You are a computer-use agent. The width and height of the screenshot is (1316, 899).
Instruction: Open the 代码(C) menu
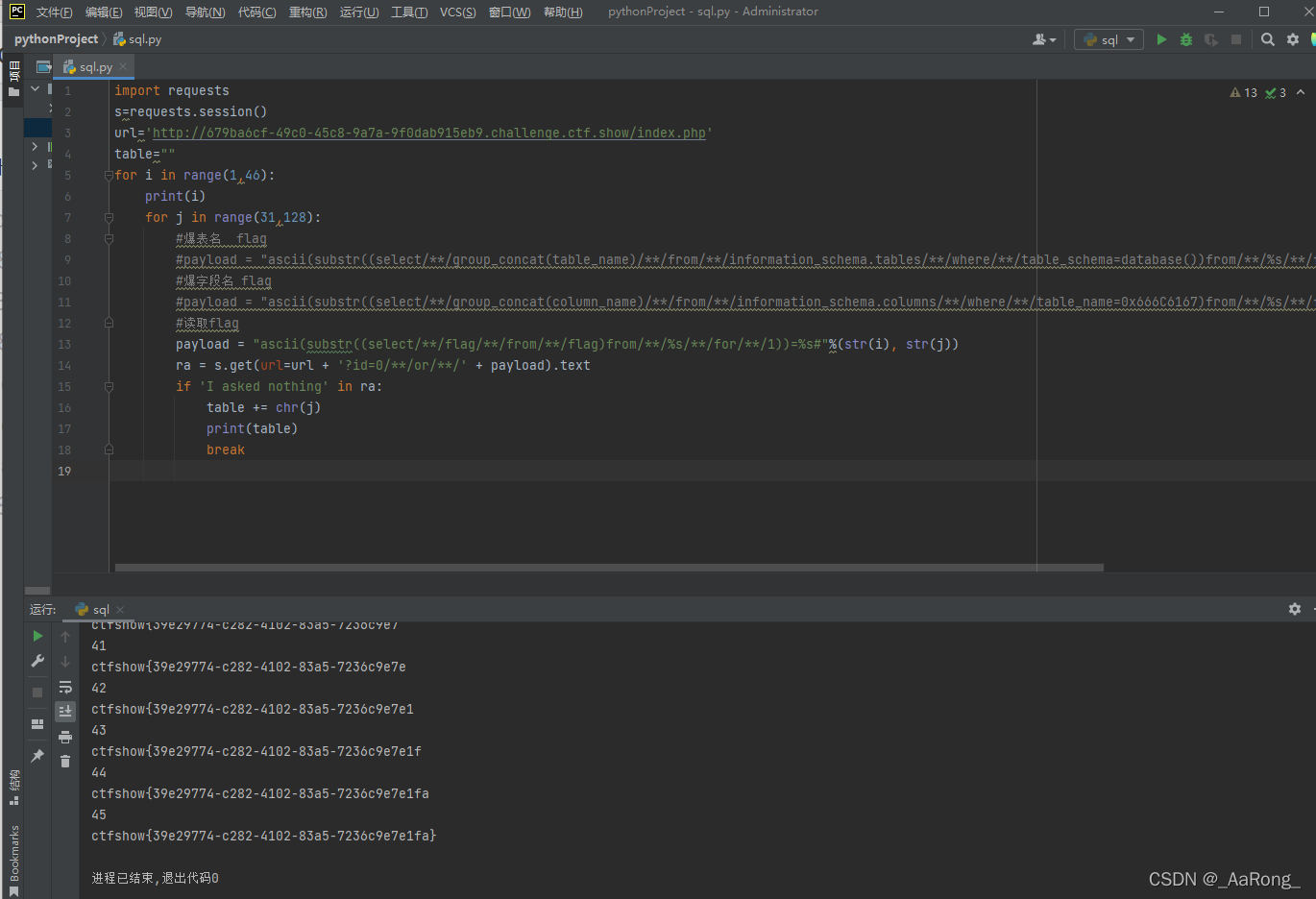[x=256, y=12]
